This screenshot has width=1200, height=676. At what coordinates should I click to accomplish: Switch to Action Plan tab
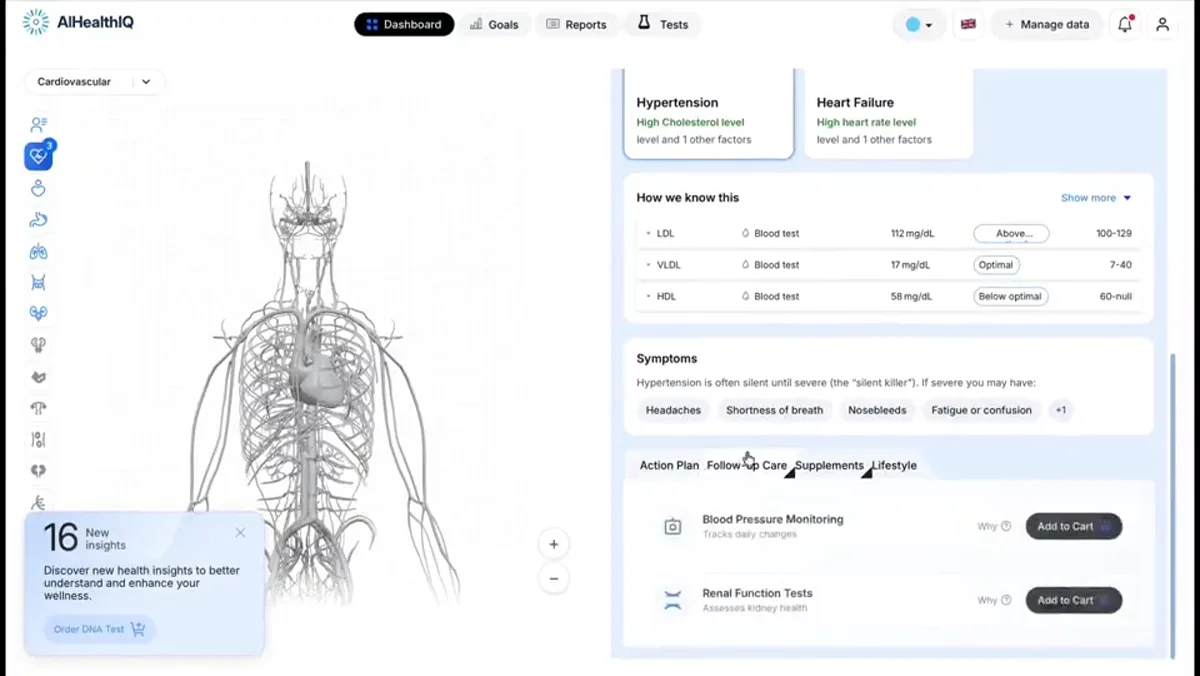point(669,465)
